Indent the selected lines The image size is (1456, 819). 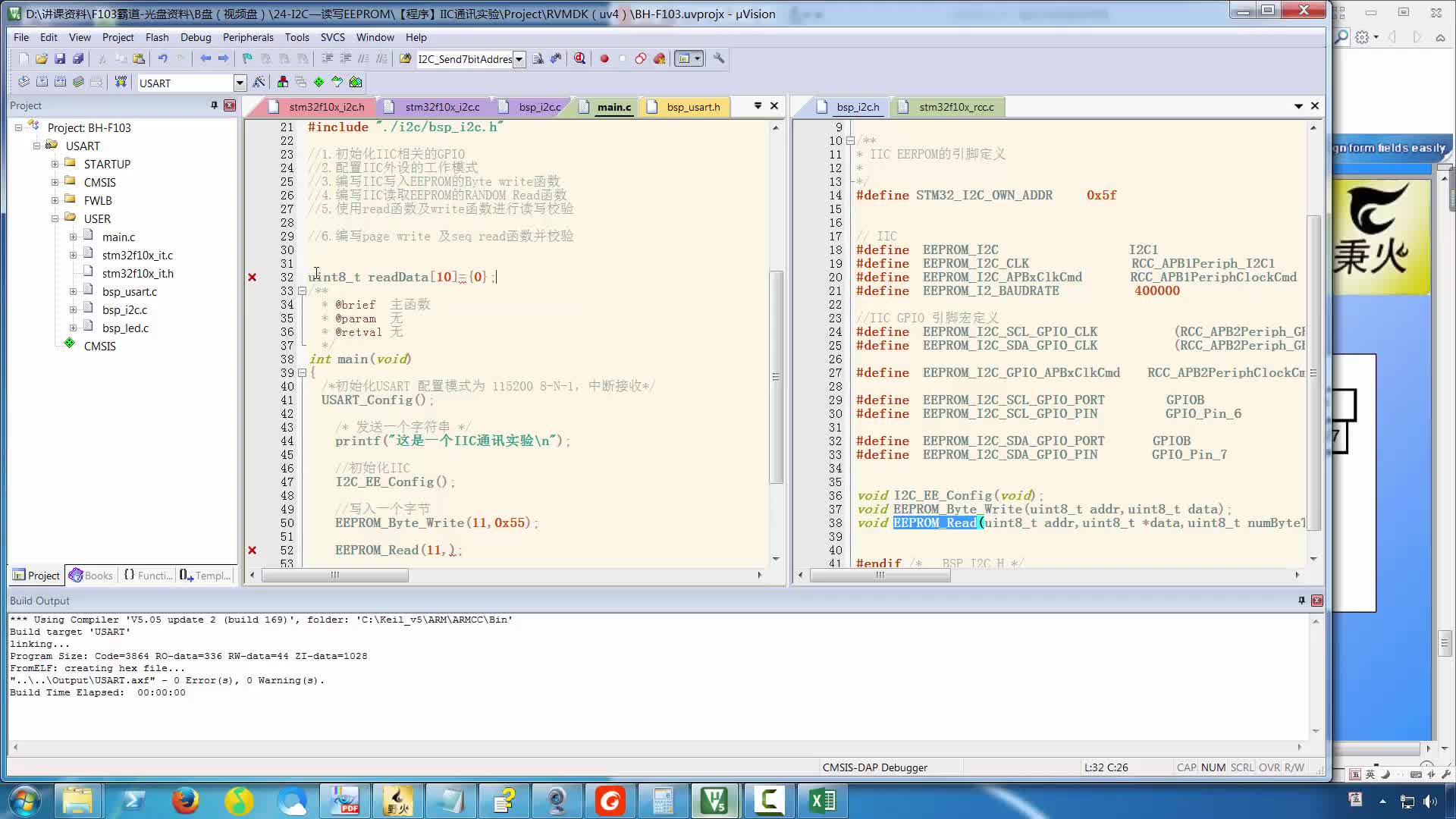[327, 58]
